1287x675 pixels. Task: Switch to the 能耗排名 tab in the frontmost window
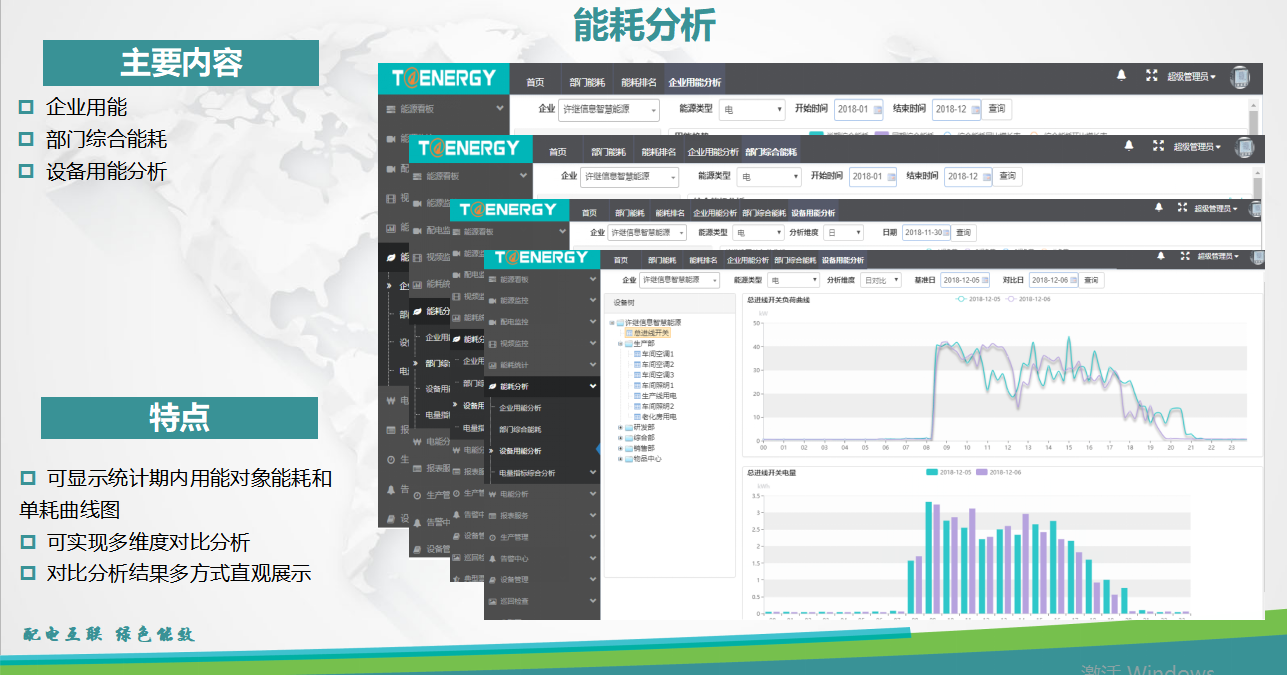pyautogui.click(x=702, y=260)
